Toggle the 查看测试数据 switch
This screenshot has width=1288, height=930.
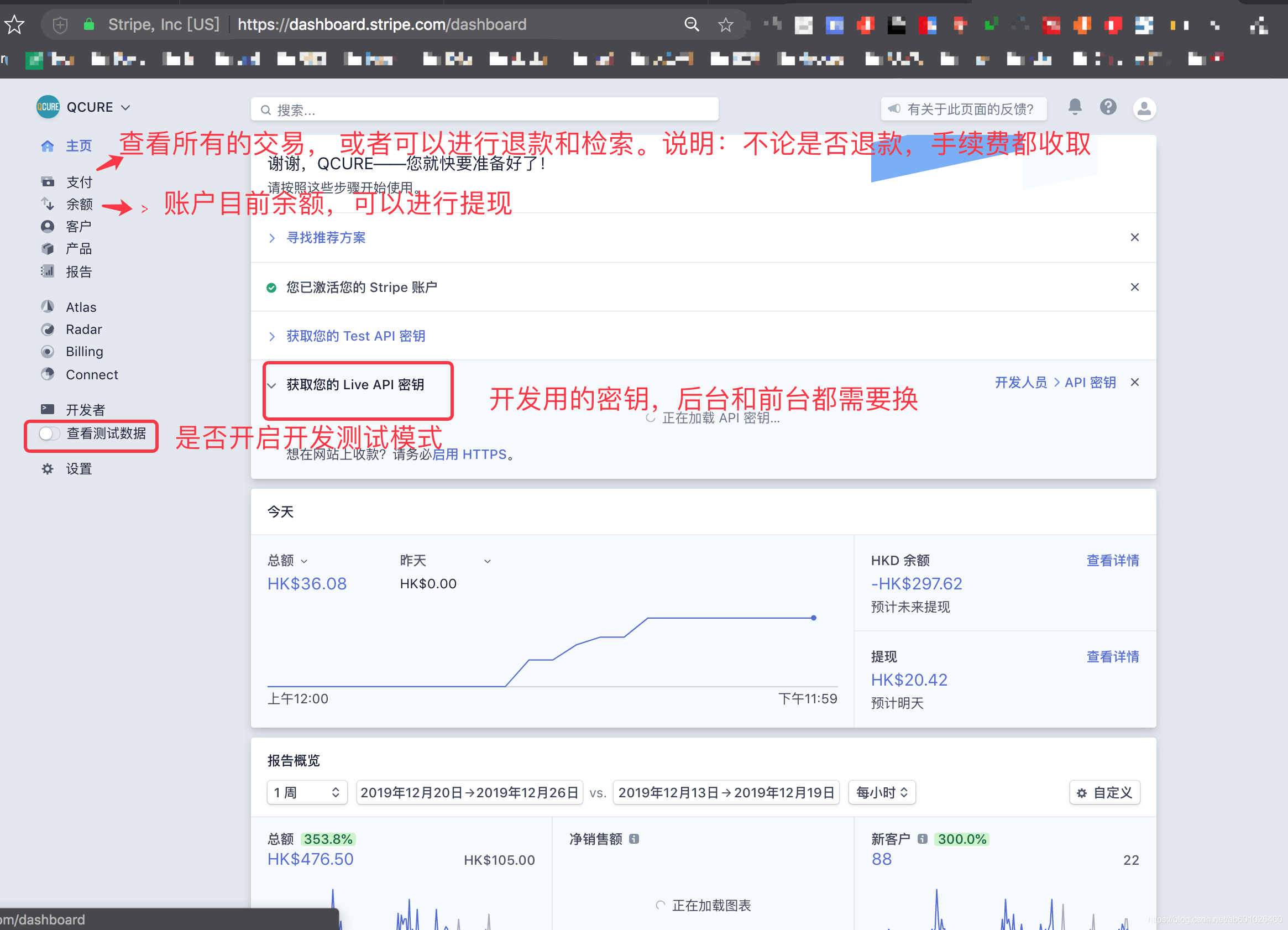[x=49, y=433]
